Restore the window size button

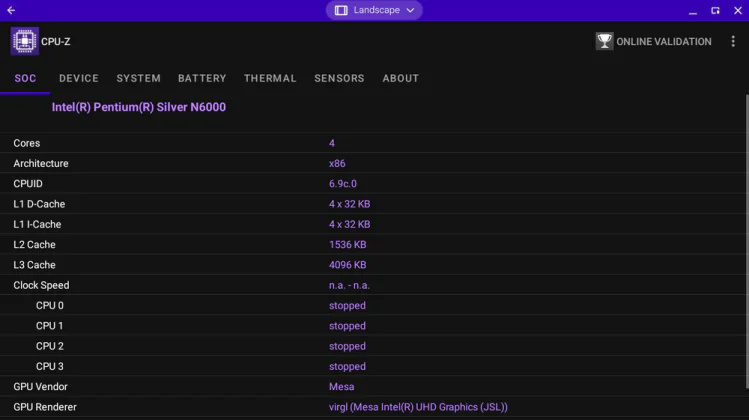[715, 11]
